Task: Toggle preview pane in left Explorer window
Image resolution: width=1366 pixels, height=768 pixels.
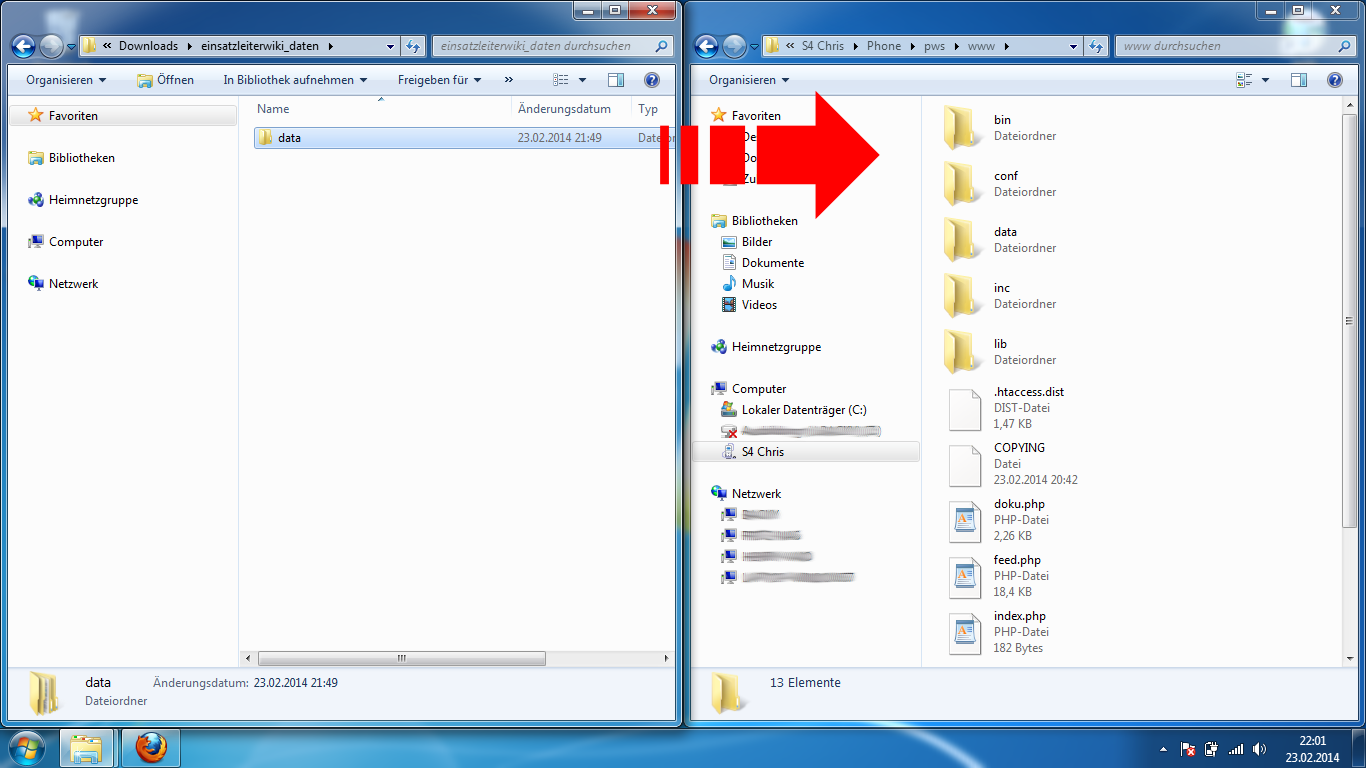Action: [616, 80]
